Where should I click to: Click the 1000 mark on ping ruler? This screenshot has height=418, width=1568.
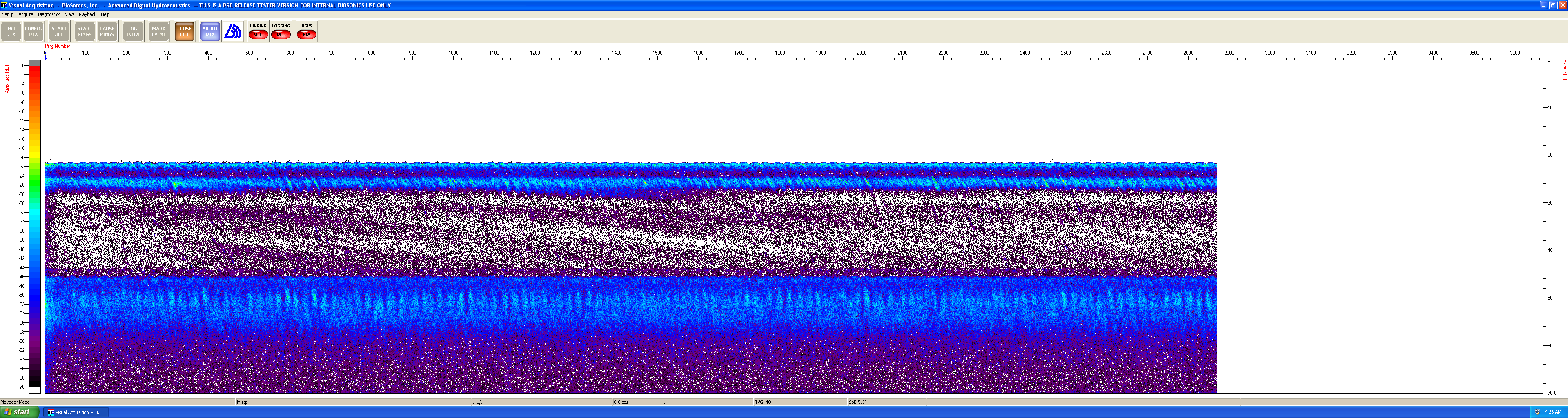click(x=453, y=53)
